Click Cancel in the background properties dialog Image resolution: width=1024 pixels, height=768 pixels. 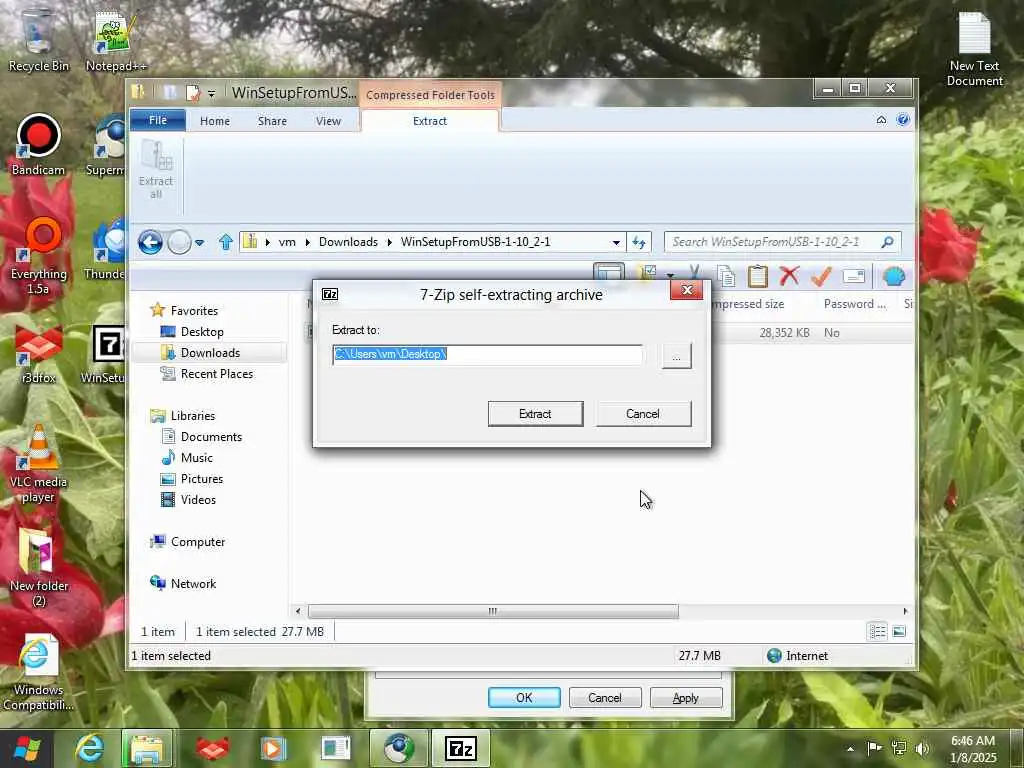pos(605,698)
